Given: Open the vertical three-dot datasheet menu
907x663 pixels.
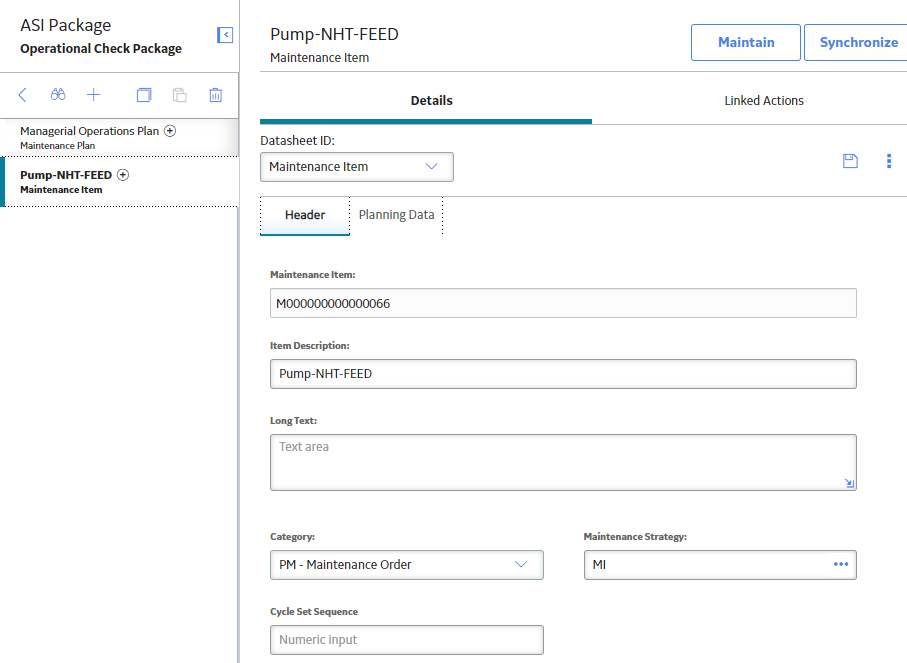Looking at the screenshot, I should [x=889, y=161].
